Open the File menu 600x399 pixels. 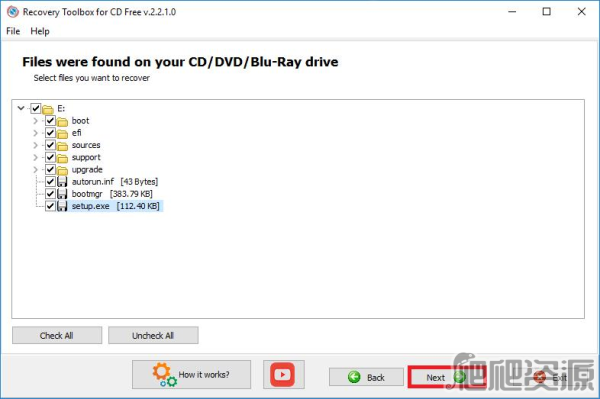click(x=13, y=31)
